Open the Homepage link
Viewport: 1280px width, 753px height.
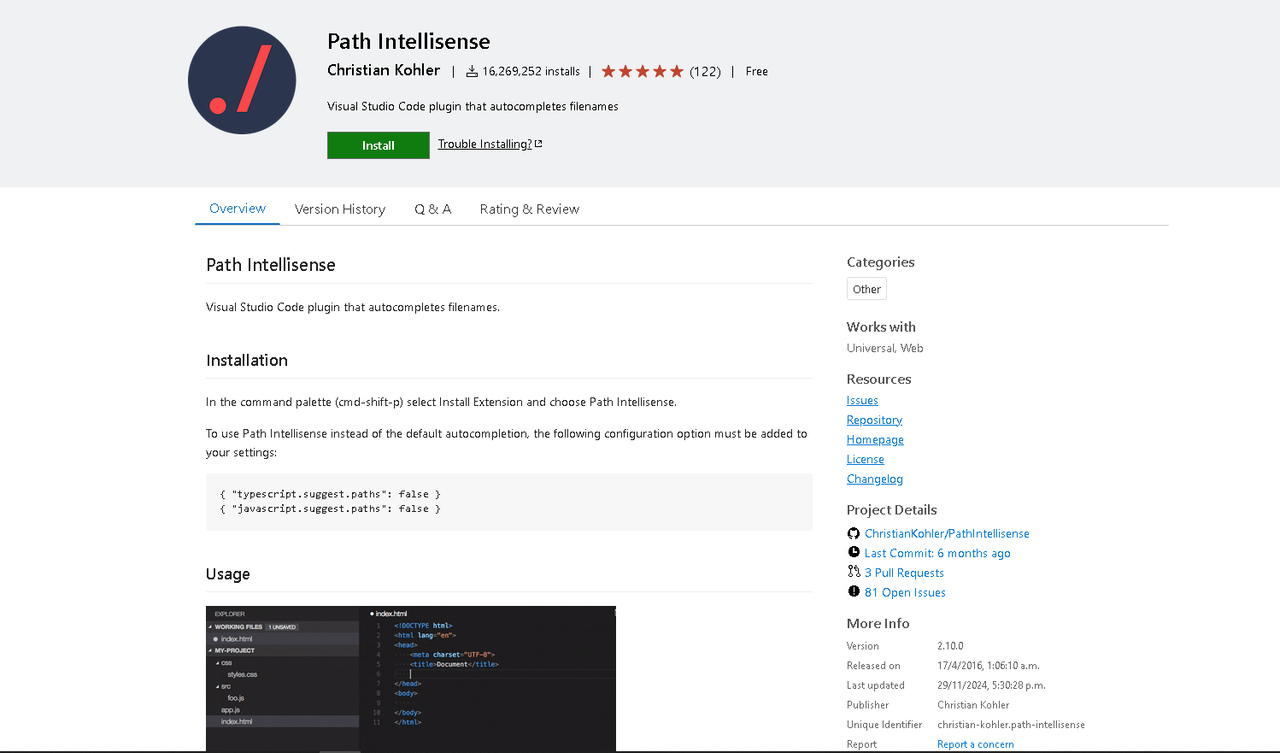tap(875, 439)
